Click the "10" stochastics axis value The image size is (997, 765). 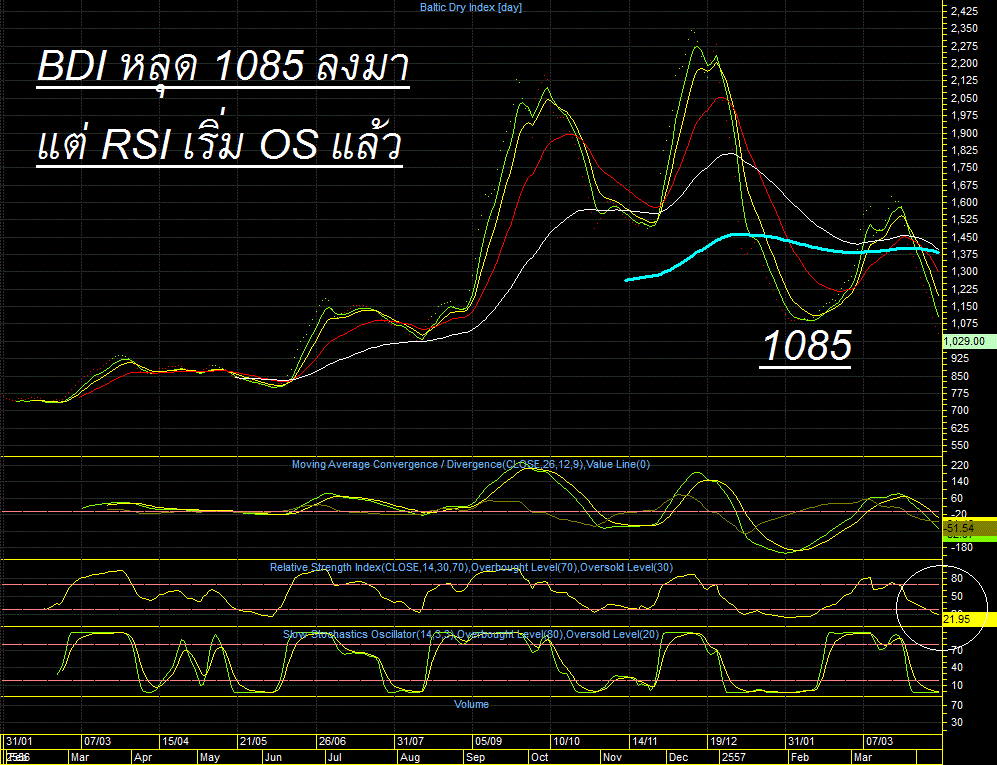tap(957, 686)
